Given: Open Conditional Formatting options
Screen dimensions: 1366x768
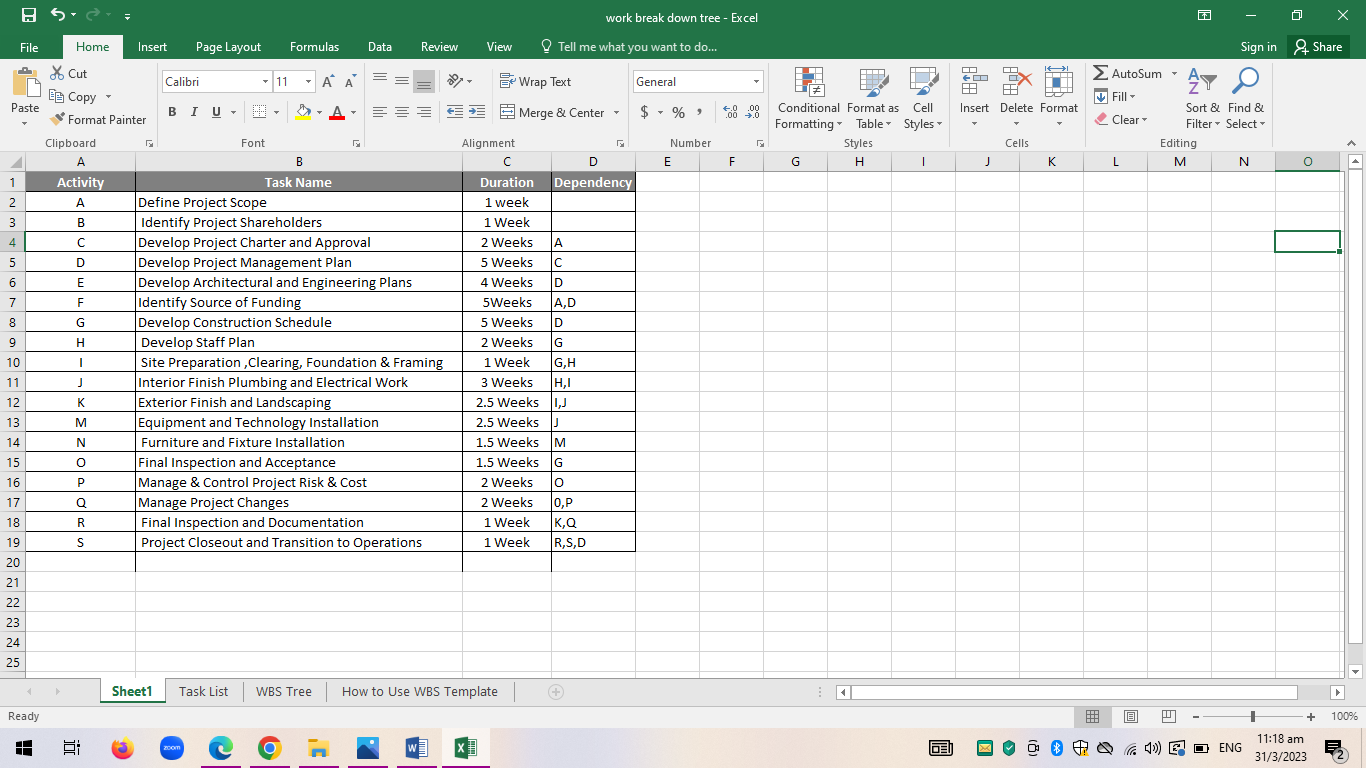Looking at the screenshot, I should coord(808,99).
